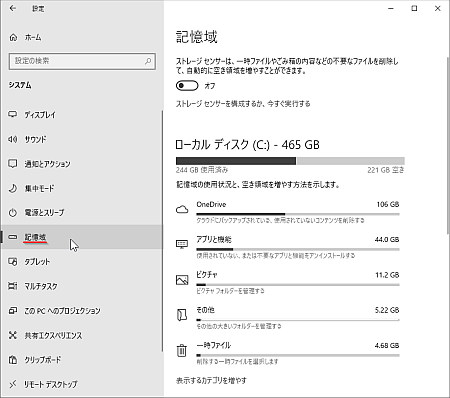Maximize the Settings window
Screen dimensions: 450x398
click(414, 8)
